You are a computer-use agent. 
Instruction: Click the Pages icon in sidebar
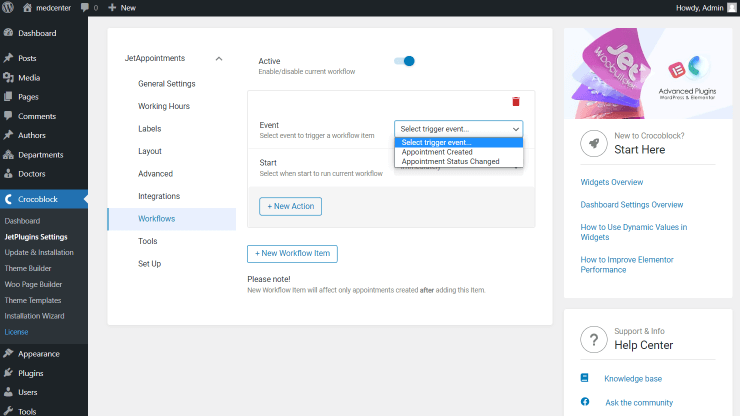(8, 96)
